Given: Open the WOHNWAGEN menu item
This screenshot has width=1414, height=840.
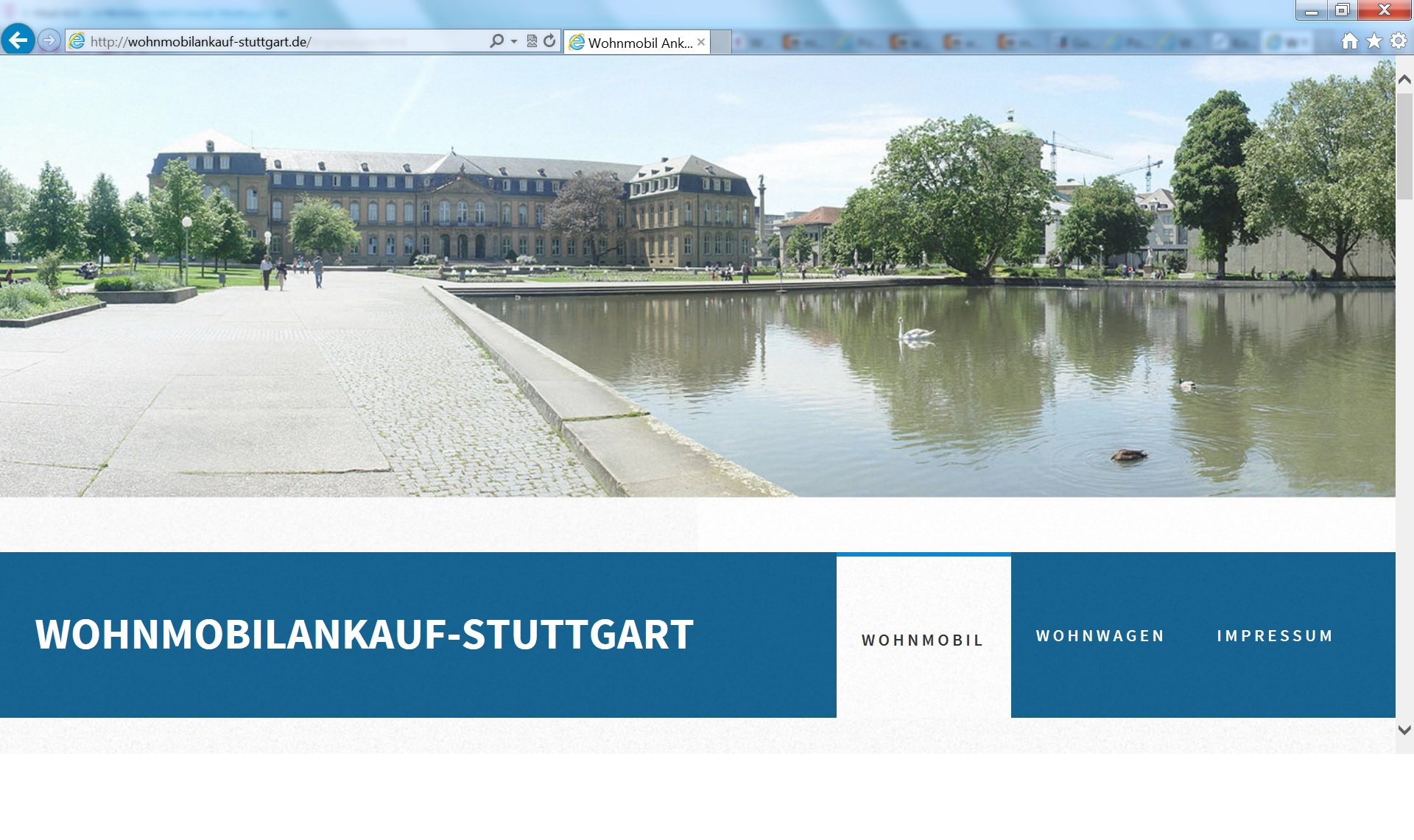Looking at the screenshot, I should [x=1100, y=636].
